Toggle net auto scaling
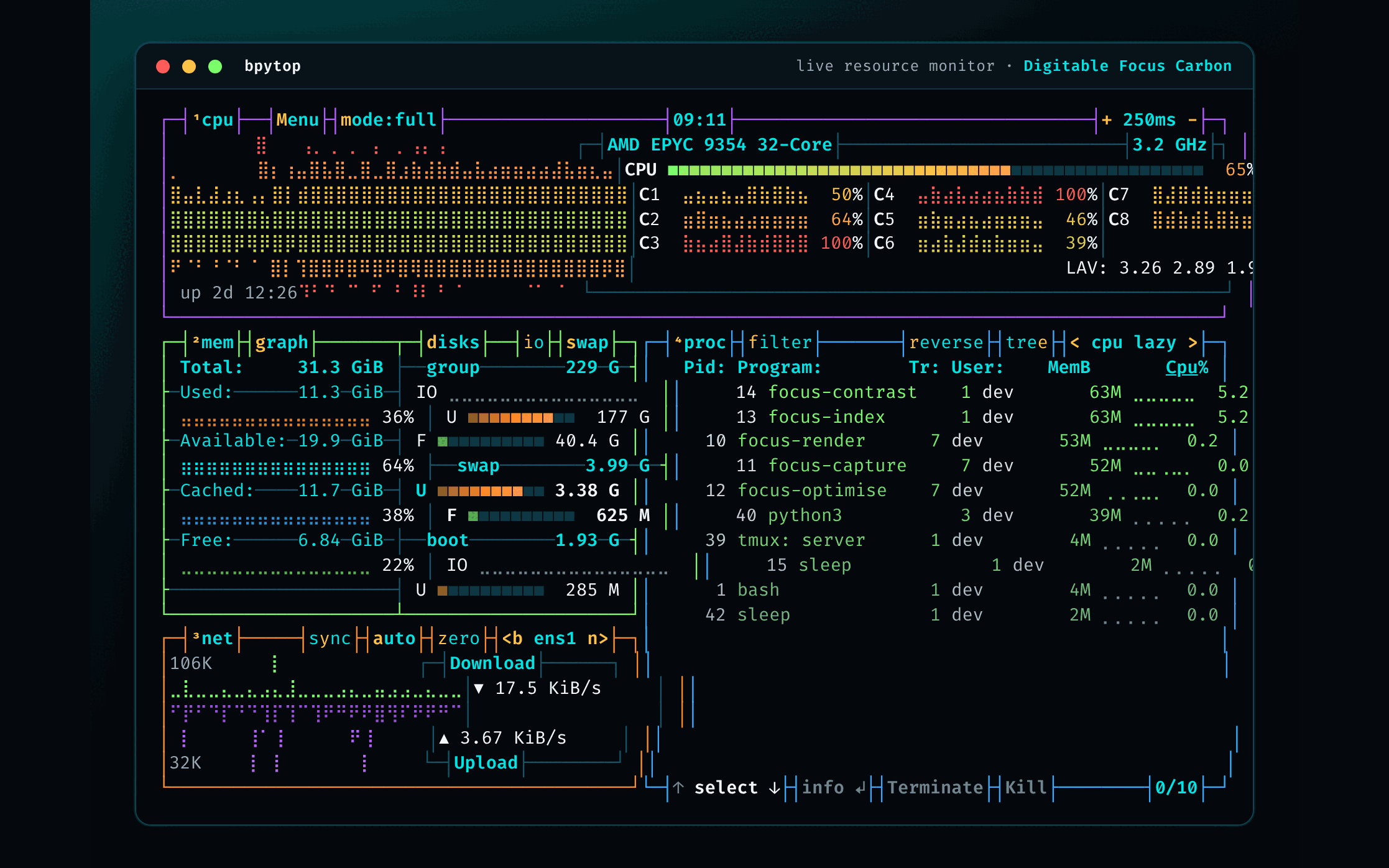The height and width of the screenshot is (868, 1389). click(394, 638)
